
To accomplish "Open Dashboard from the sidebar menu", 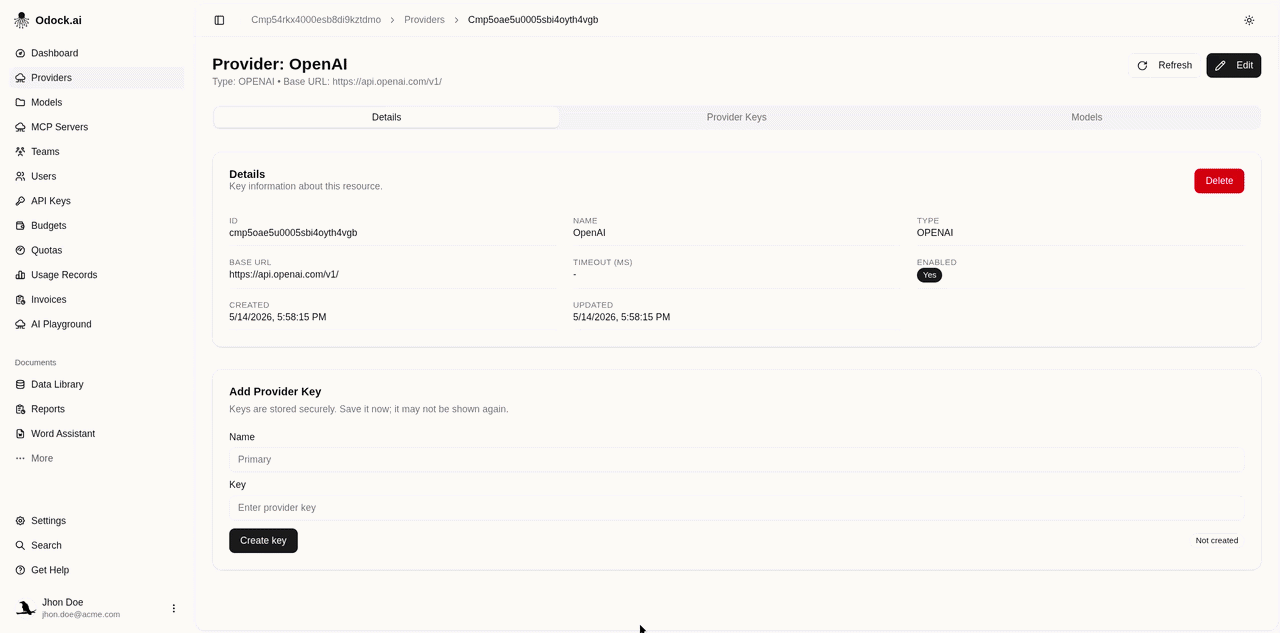I will 97,53.
